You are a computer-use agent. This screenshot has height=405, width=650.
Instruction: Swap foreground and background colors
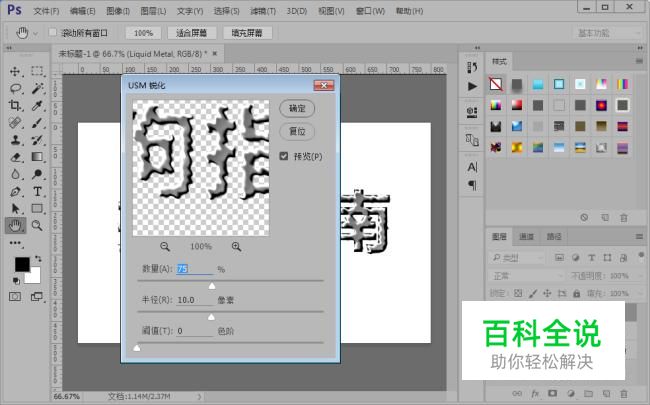tap(38, 259)
